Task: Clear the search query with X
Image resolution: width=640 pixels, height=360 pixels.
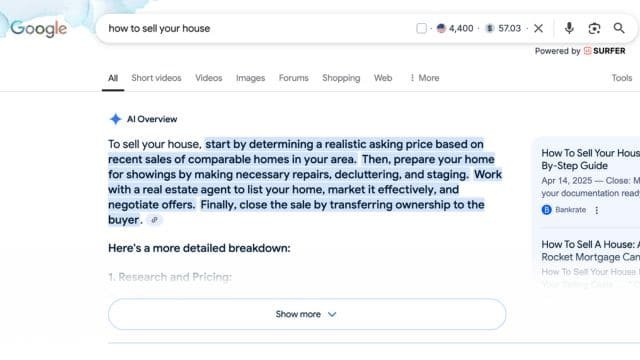Action: pos(538,28)
